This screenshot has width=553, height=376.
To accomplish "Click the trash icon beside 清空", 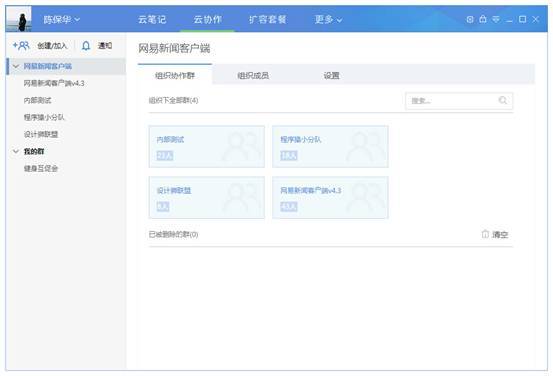I will (x=485, y=234).
